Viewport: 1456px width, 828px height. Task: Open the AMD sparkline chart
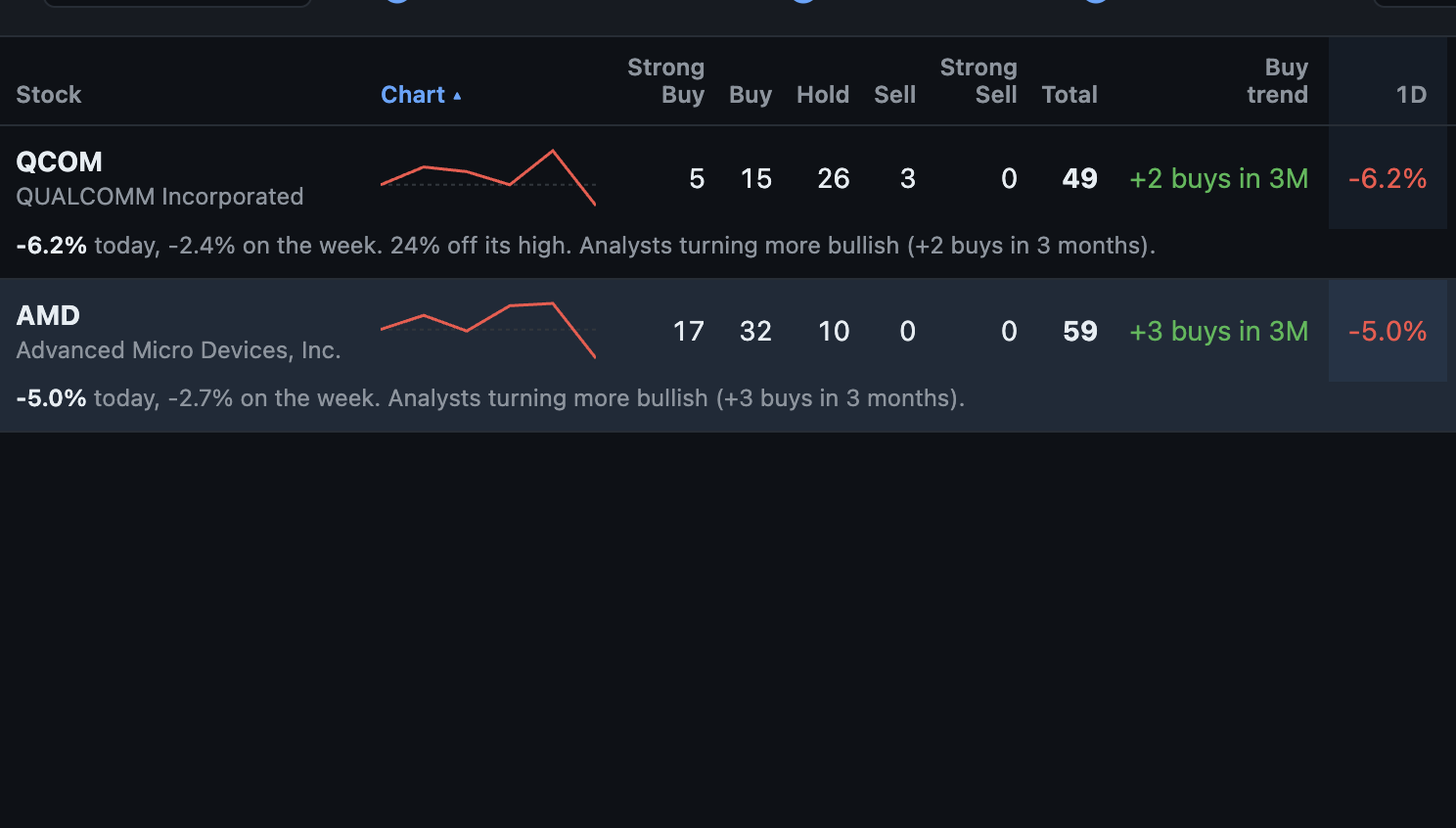(488, 331)
